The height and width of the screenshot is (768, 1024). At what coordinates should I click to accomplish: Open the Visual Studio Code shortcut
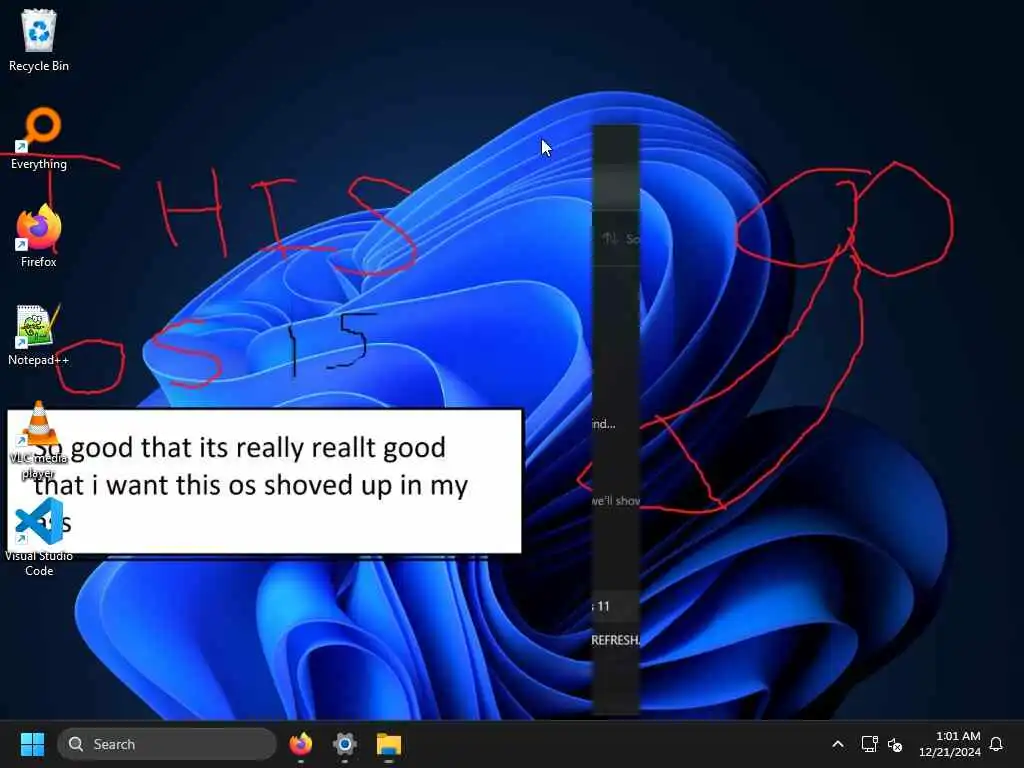point(39,537)
